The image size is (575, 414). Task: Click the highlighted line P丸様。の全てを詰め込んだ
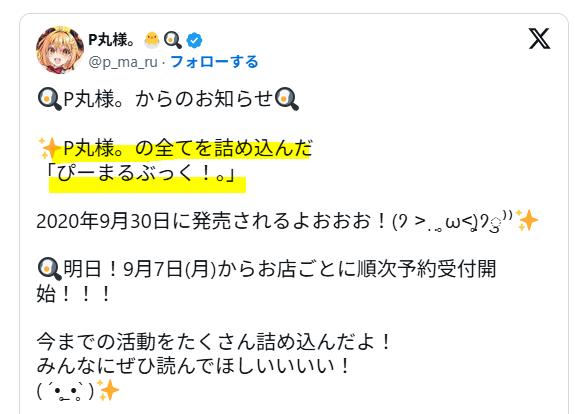187,148
